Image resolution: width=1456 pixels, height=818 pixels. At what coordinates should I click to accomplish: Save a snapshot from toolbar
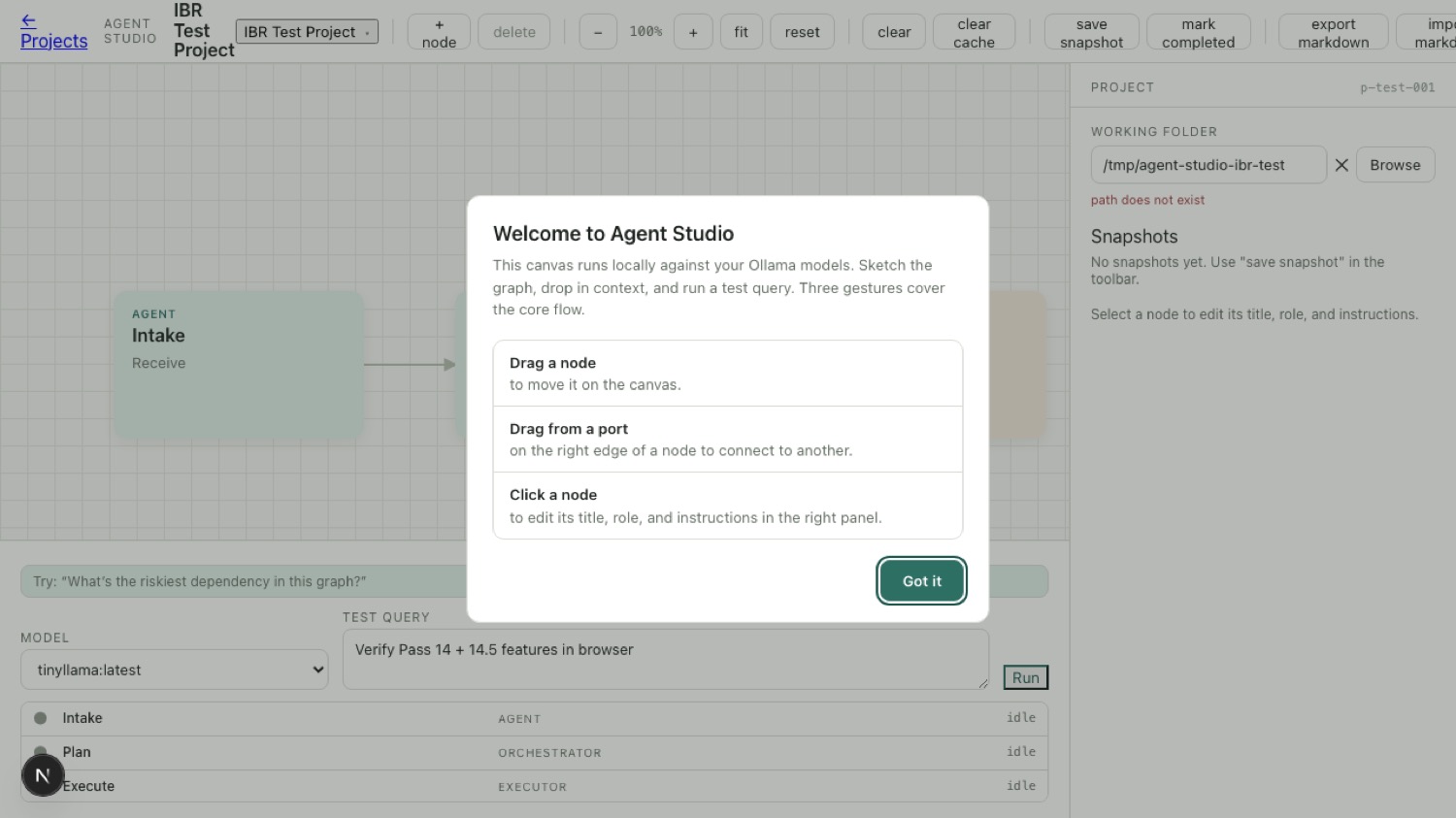tap(1091, 32)
